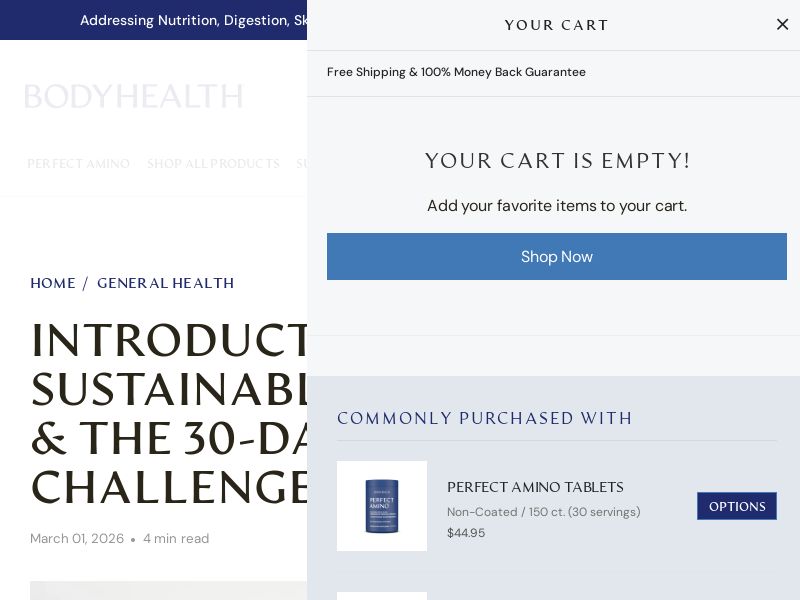Click the Your Cart Is Empty message
Screen dimensions: 800x600
point(557,161)
